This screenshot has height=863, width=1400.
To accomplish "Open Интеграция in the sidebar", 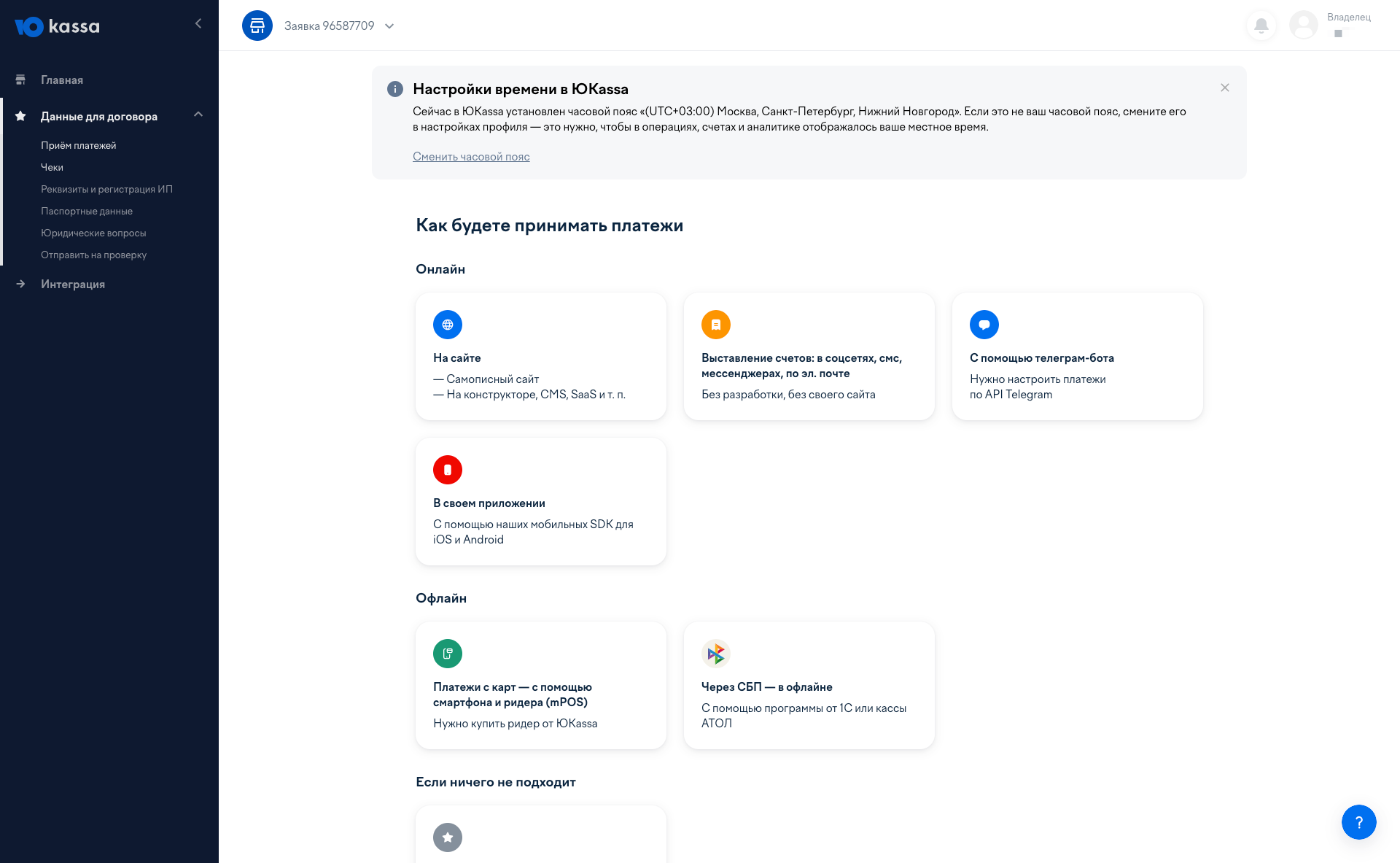I will (x=73, y=285).
